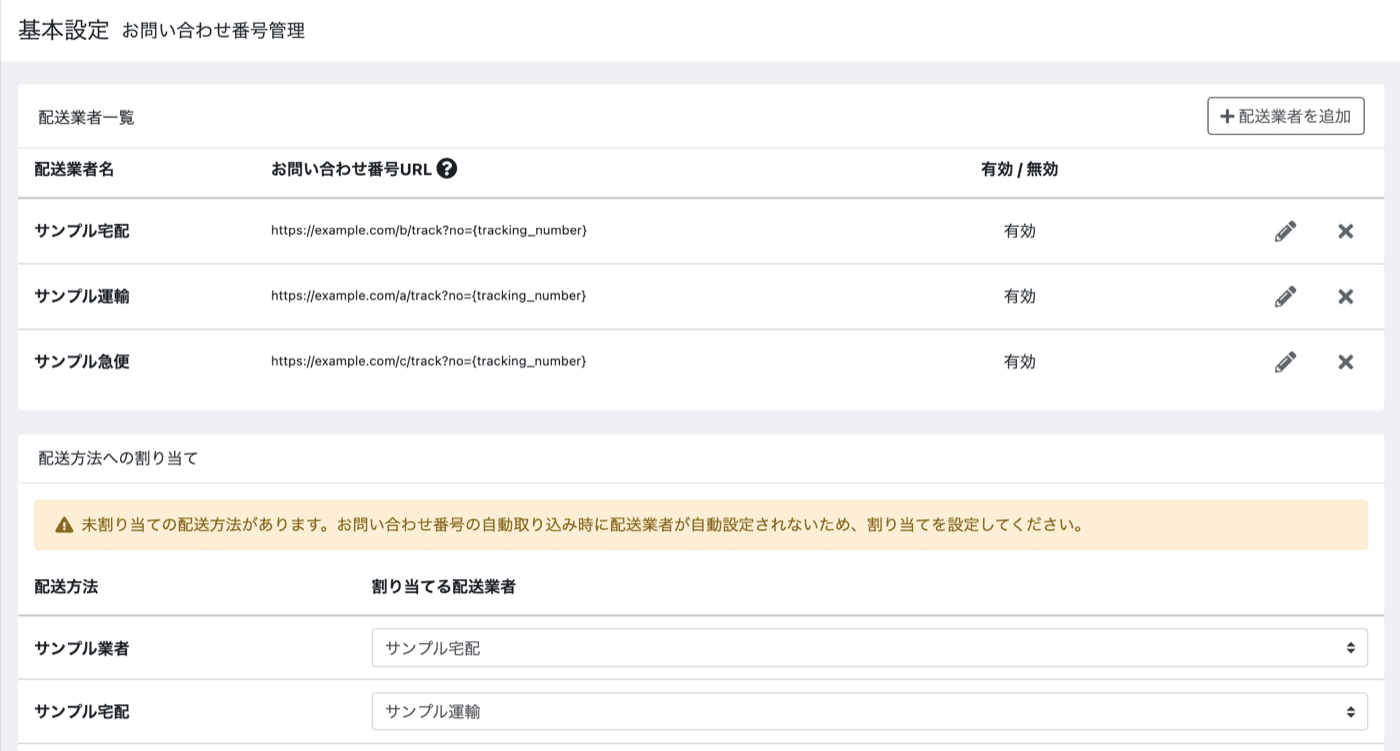Select the c/track URL of サンプル急便
The width and height of the screenshot is (1400, 751).
pyautogui.click(x=429, y=361)
